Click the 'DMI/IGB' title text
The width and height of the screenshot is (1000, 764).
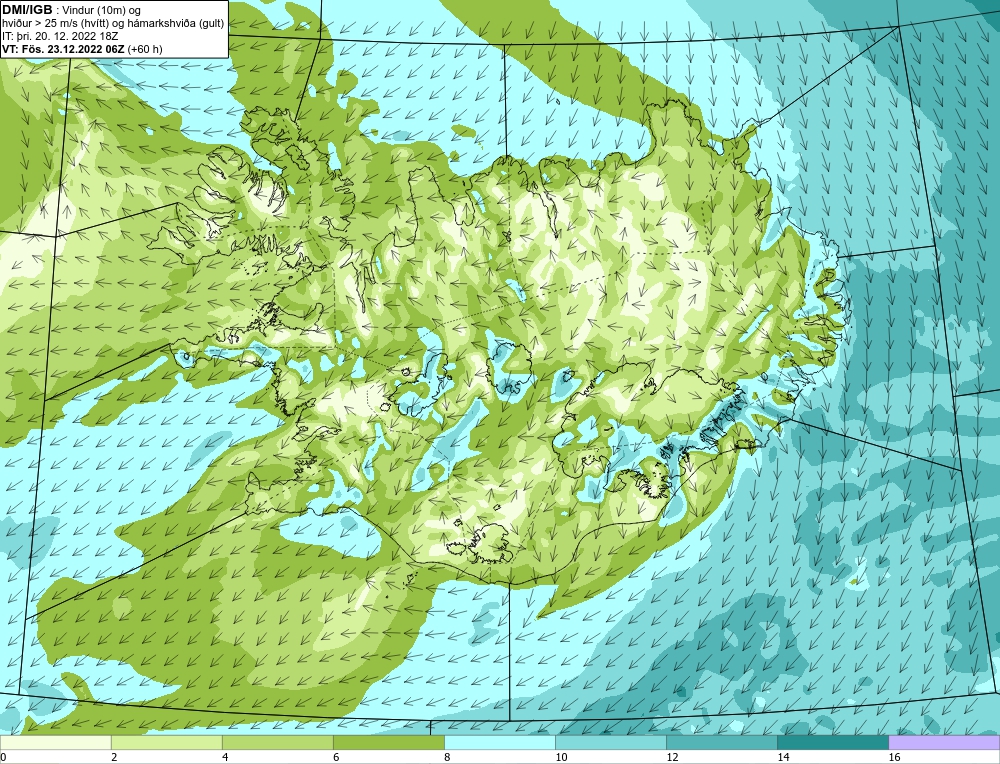pos(26,10)
